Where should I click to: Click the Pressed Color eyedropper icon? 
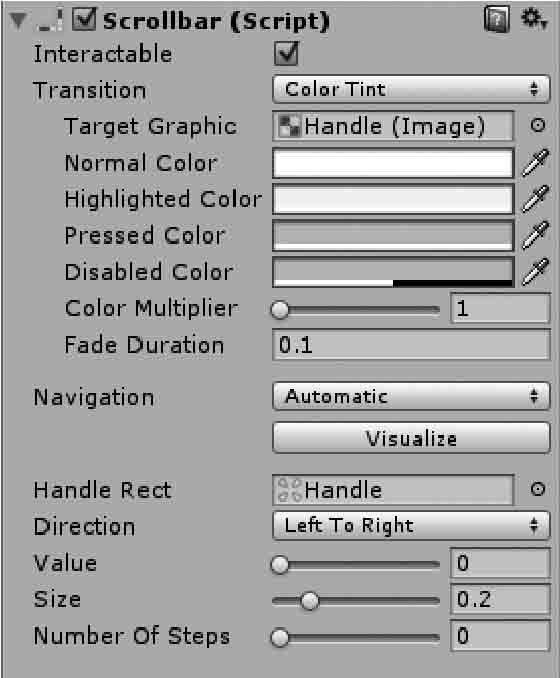(x=535, y=235)
